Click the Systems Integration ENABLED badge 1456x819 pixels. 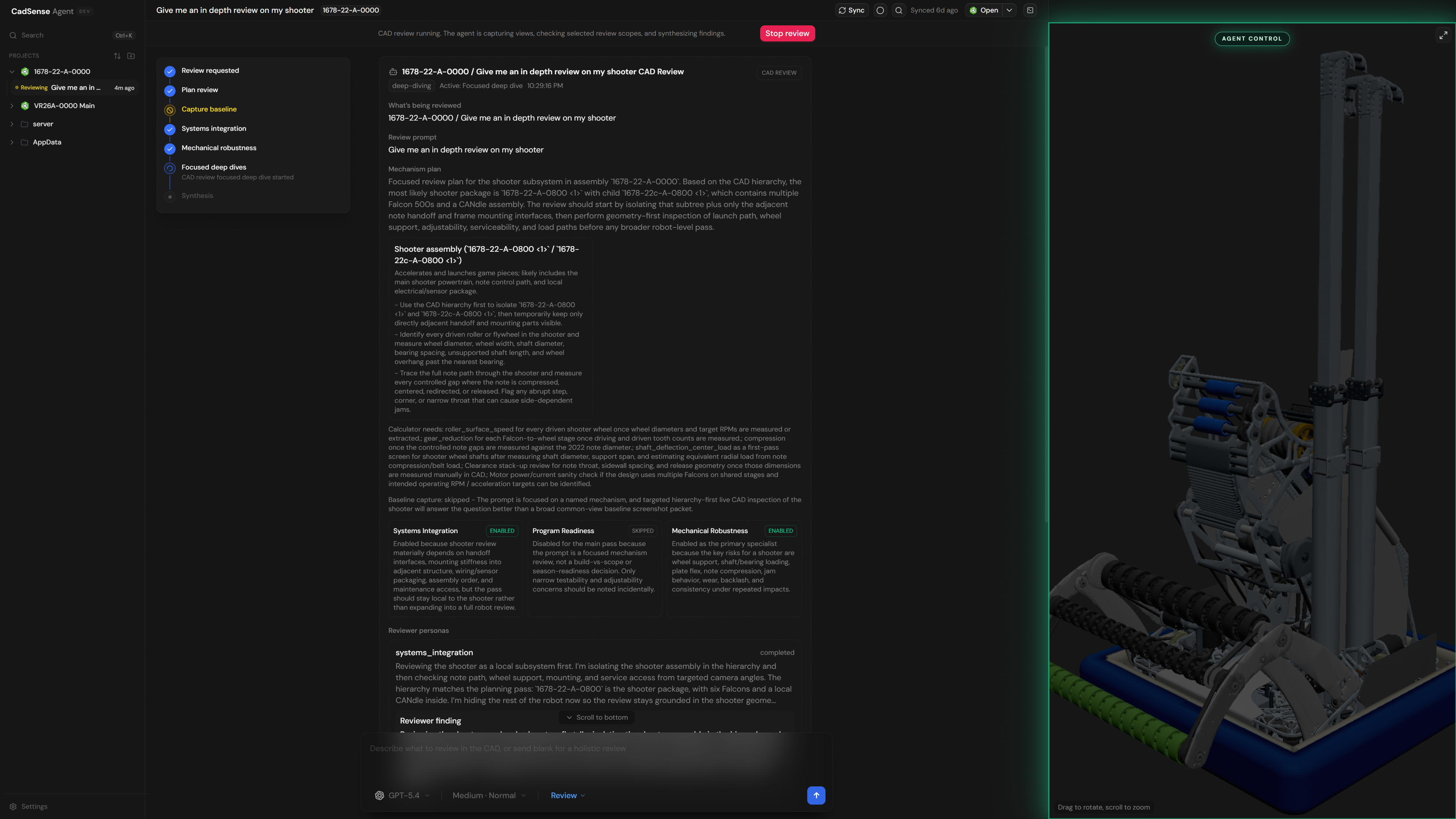tap(501, 531)
